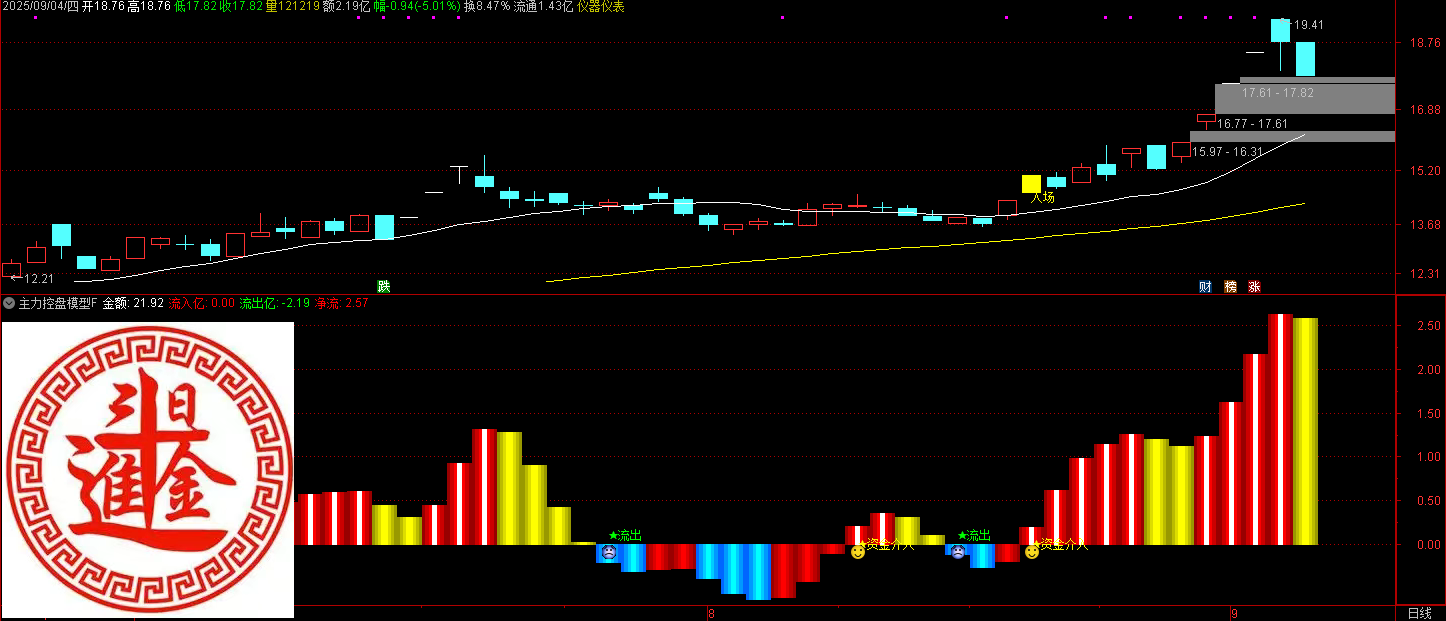Image resolution: width=1446 pixels, height=621 pixels.
Task: Click the last cyan candle below 19.41
Action: (1305, 59)
